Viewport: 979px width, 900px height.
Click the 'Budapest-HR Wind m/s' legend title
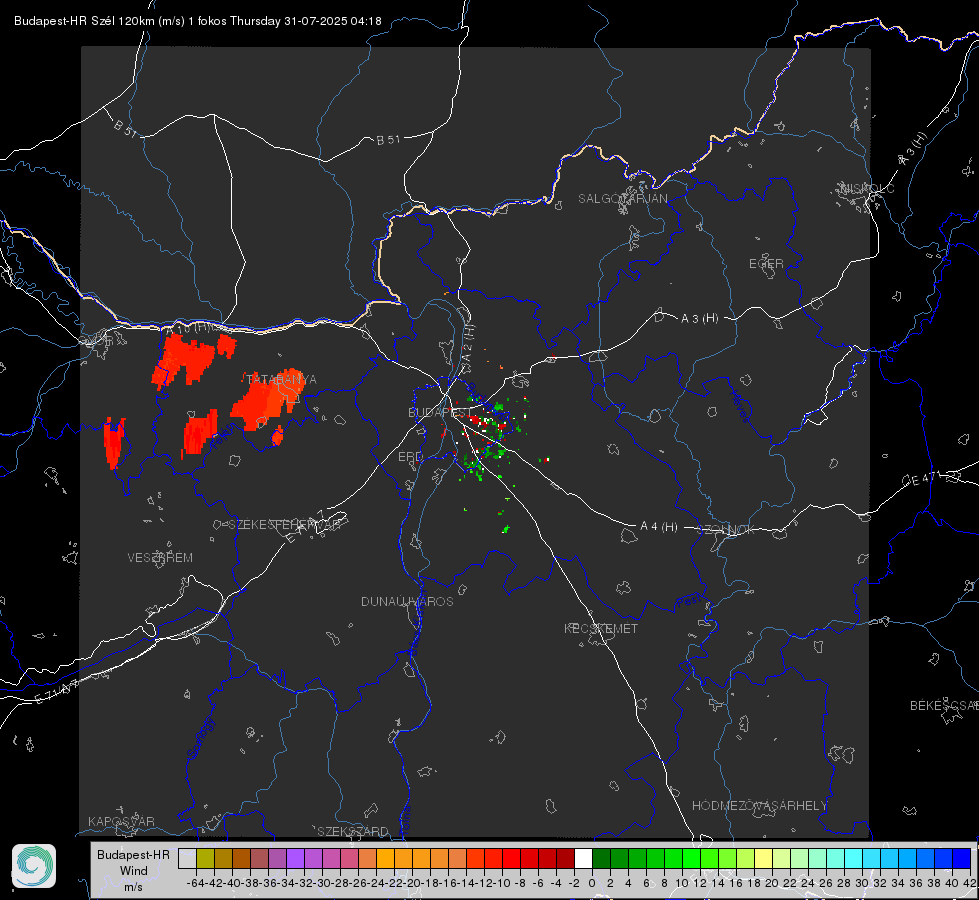pyautogui.click(x=133, y=871)
